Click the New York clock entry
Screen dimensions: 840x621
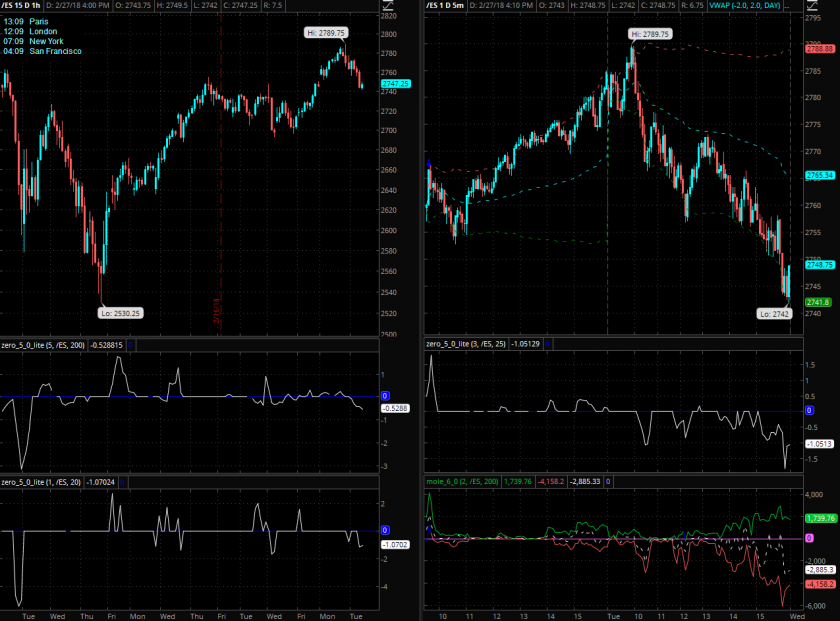pyautogui.click(x=39, y=40)
